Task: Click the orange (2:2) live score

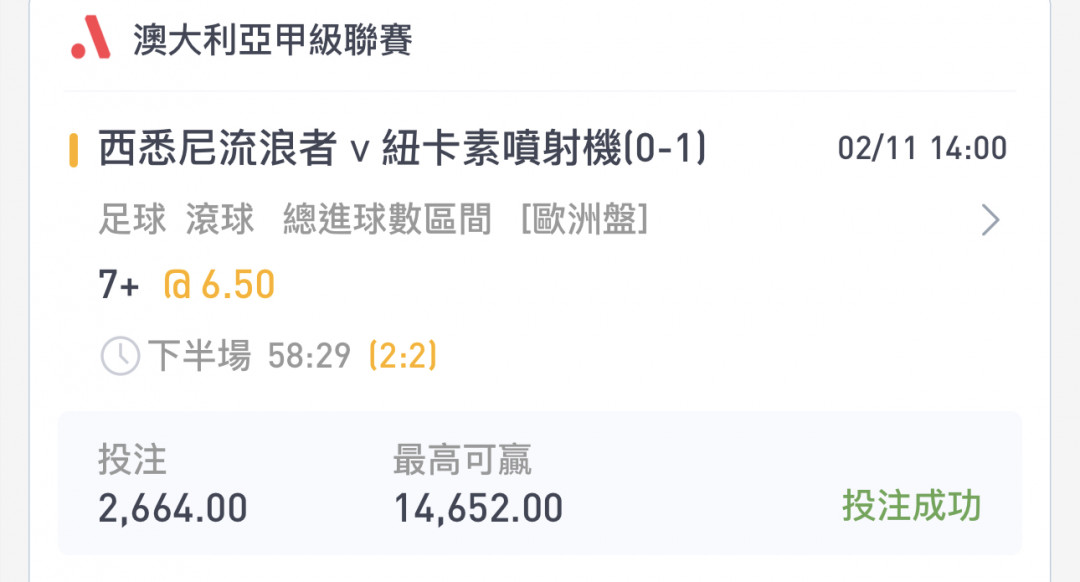Action: tap(403, 356)
